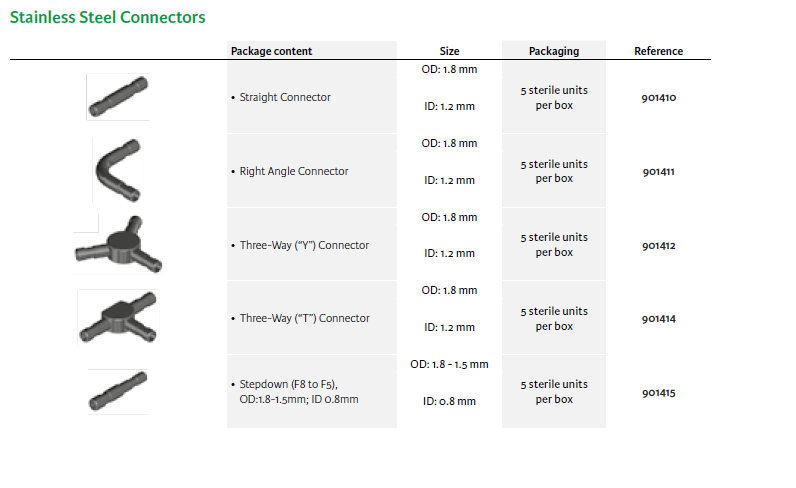The image size is (796, 488).
Task: Click the Stainless Steel Connectors heading
Action: point(108,18)
